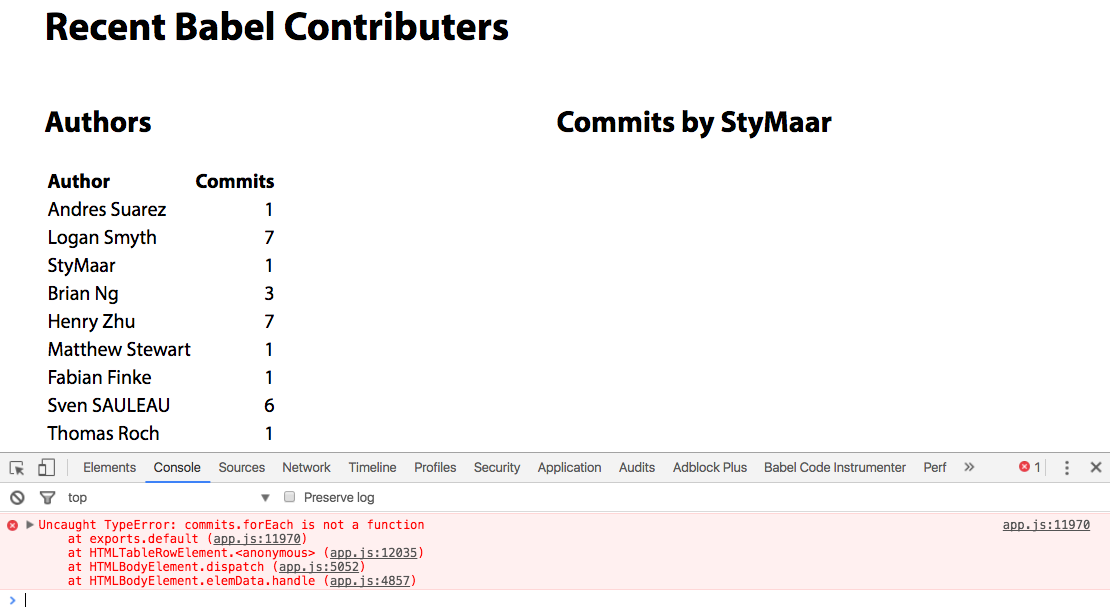Toggle the device toolbar icon
1110x607 pixels.
46,467
